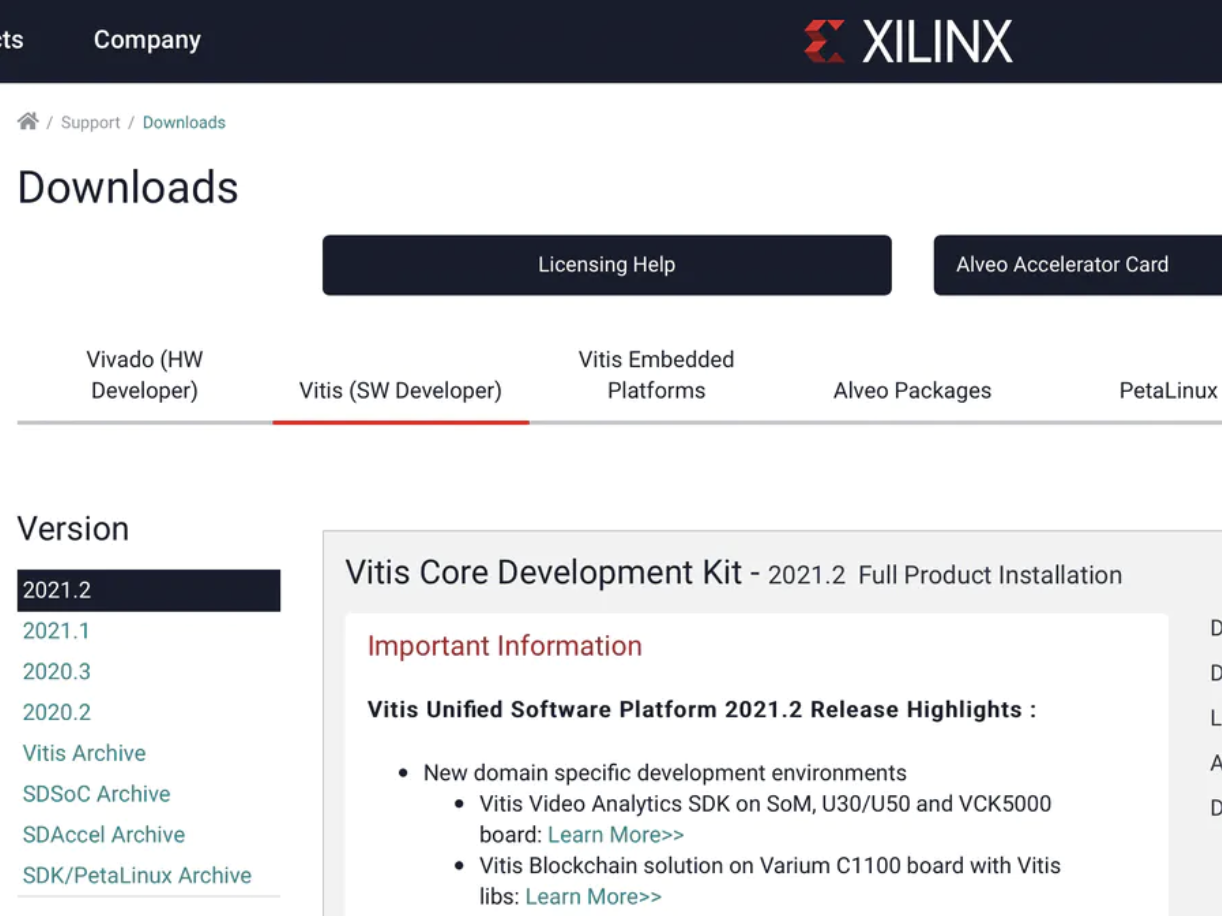The image size is (1222, 916).
Task: Open the Vitis Archive
Action: (84, 752)
